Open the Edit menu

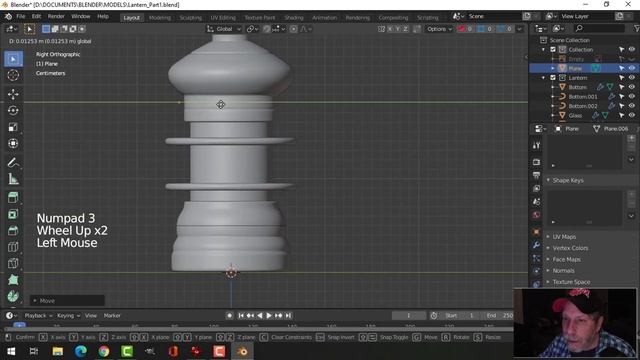[x=36, y=16]
